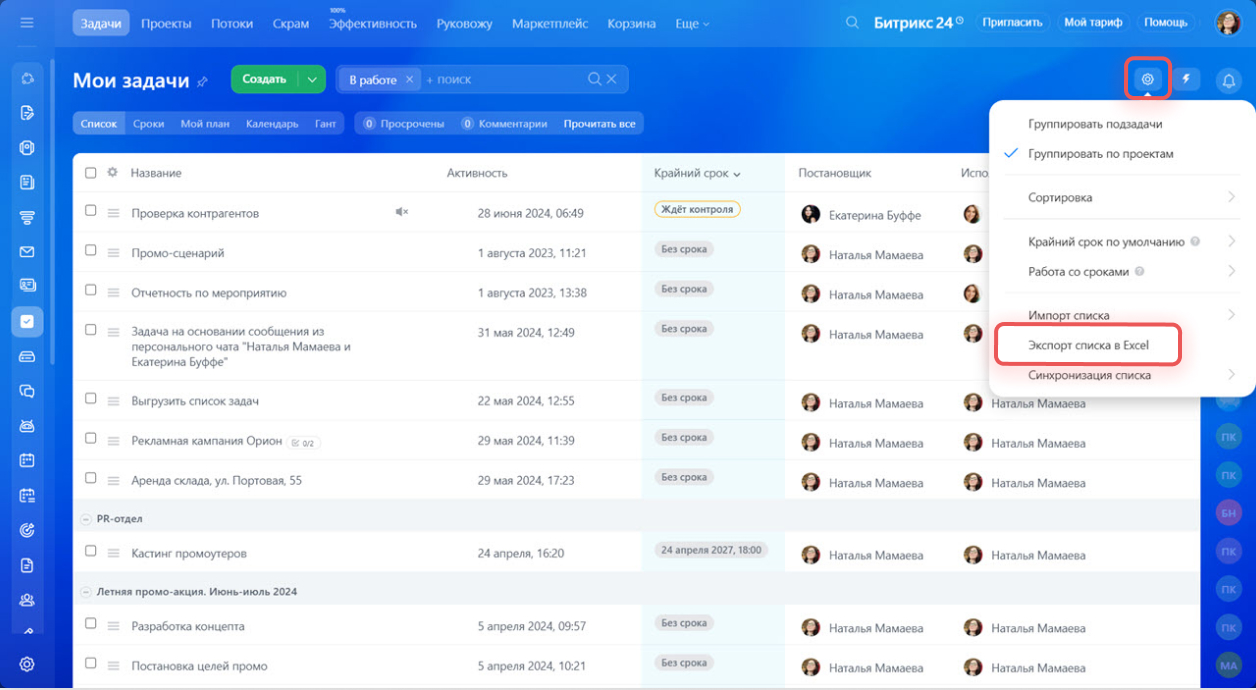The image size is (1256, 690).
Task: Switch to the Гант view tab
Action: [325, 124]
